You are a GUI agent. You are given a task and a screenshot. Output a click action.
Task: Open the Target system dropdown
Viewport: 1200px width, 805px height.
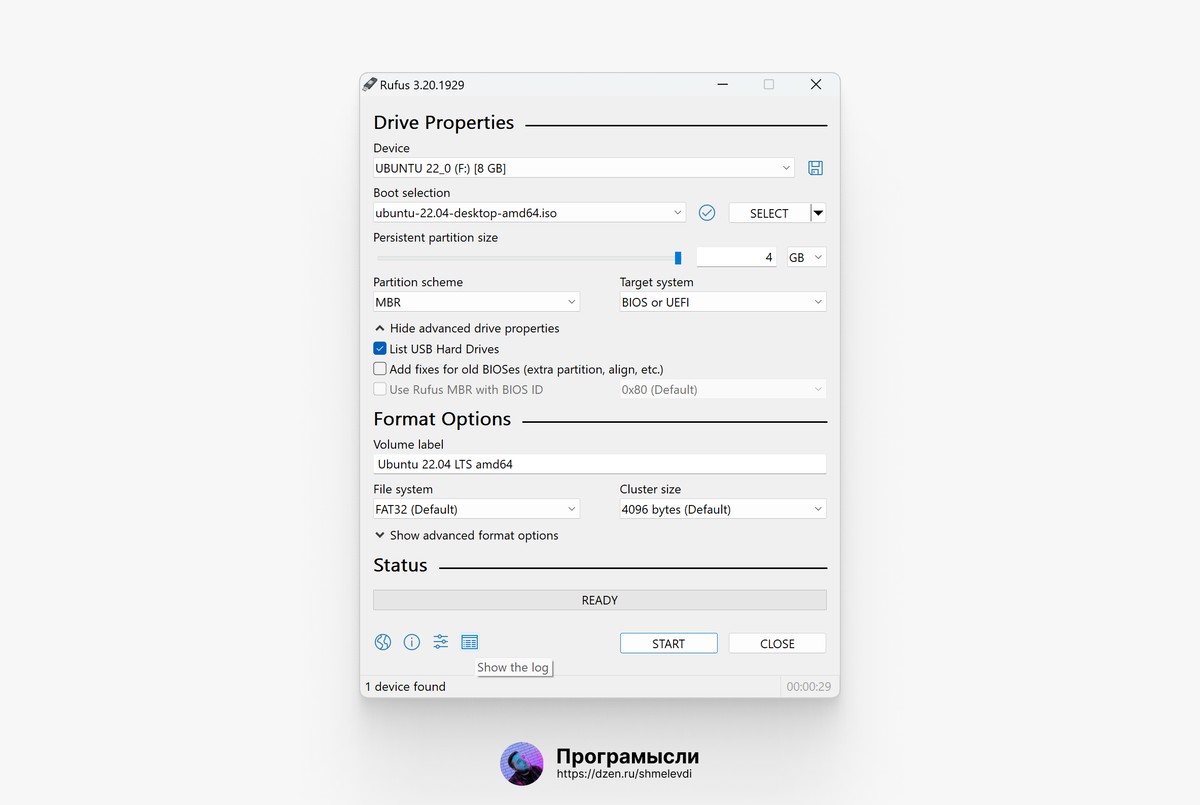pyautogui.click(x=723, y=302)
